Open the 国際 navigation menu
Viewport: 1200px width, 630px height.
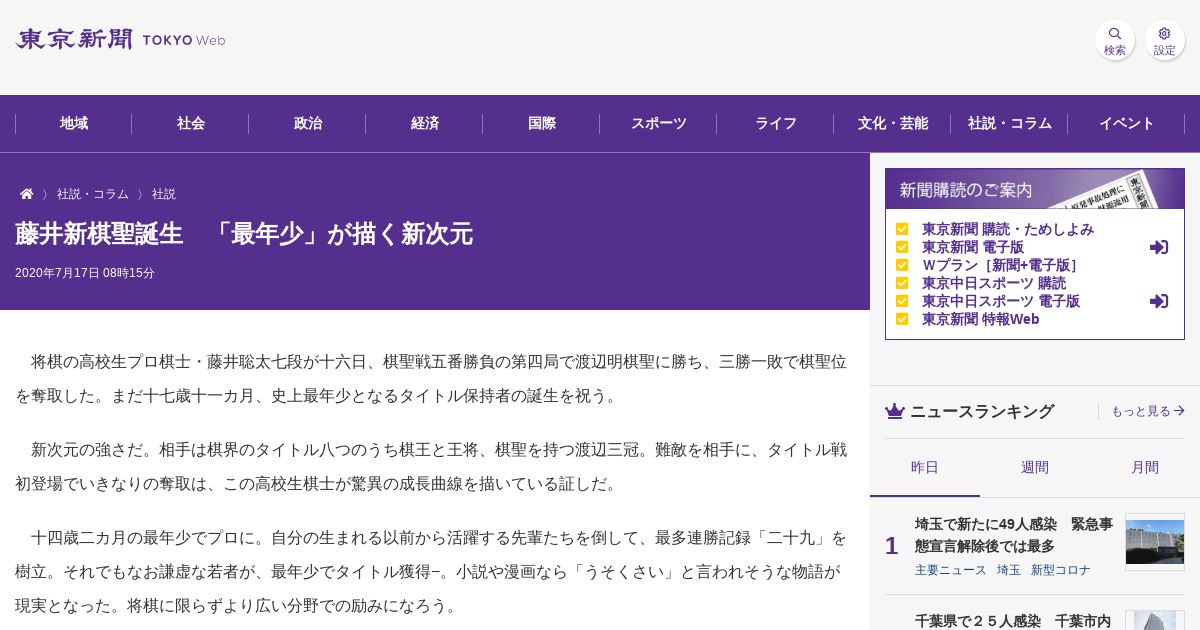pos(542,123)
